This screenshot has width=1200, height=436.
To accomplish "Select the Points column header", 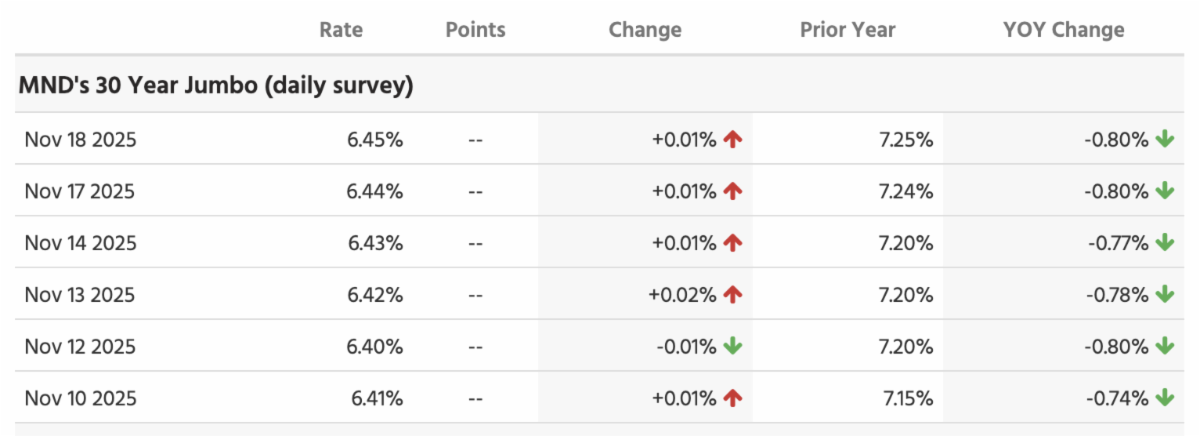I will point(475,30).
